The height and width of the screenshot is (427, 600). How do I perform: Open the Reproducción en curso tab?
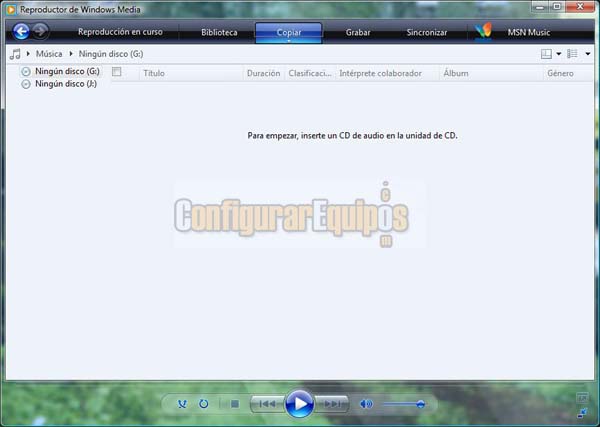pyautogui.click(x=120, y=32)
